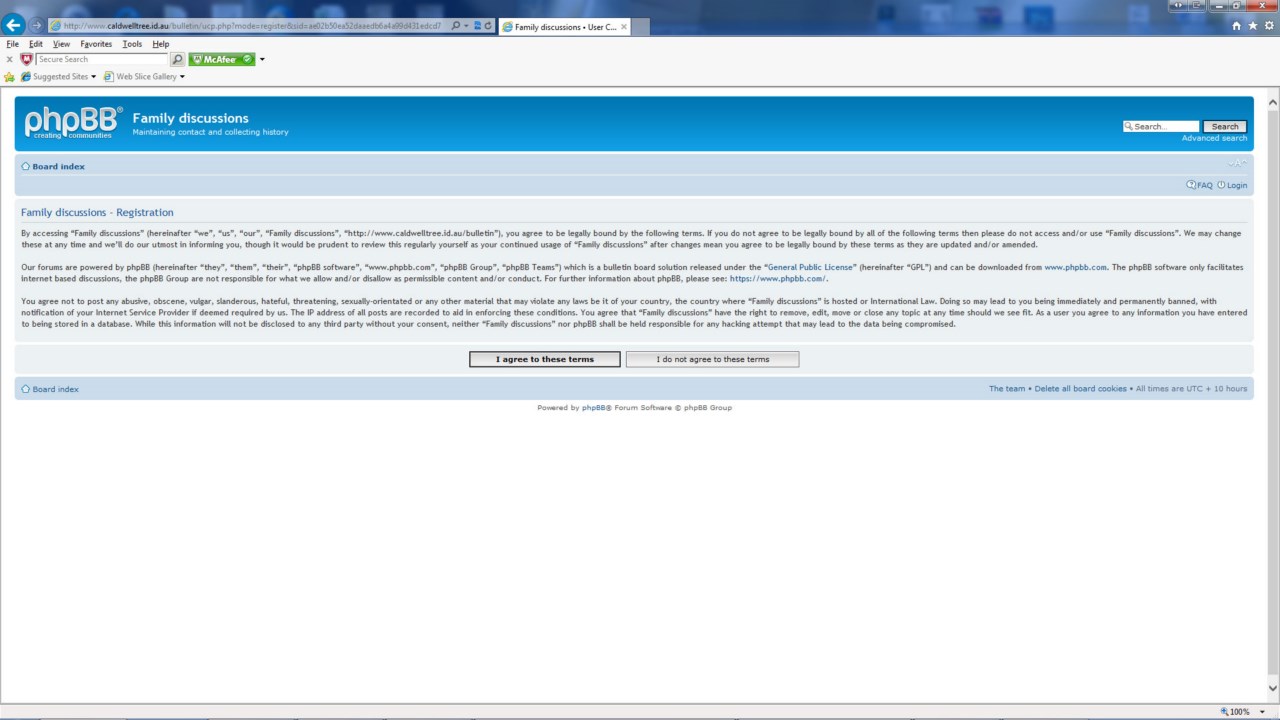1280x720 pixels.
Task: Click the Family discussions - Registration heading
Action: [97, 213]
